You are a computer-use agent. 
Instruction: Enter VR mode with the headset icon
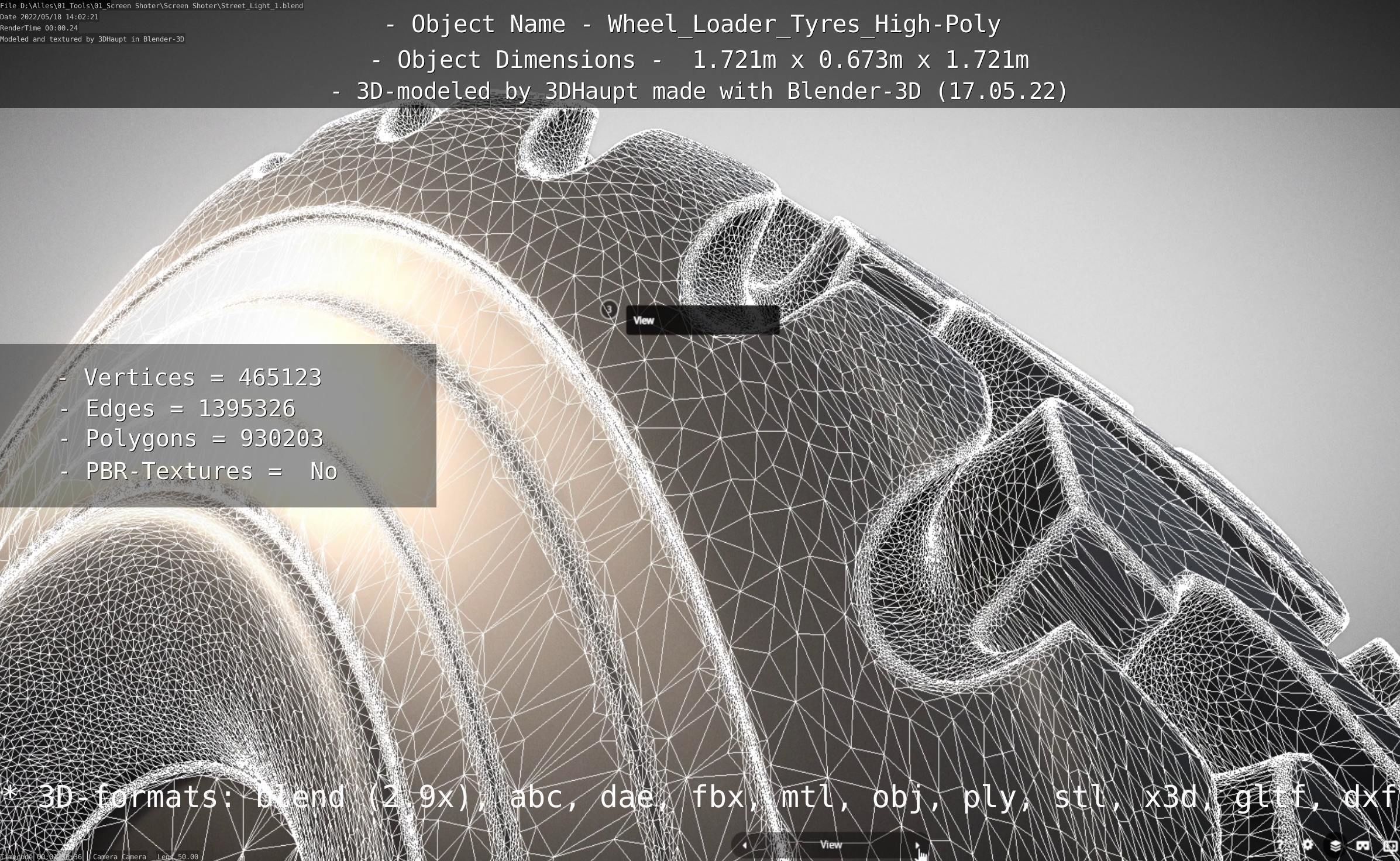(1363, 845)
